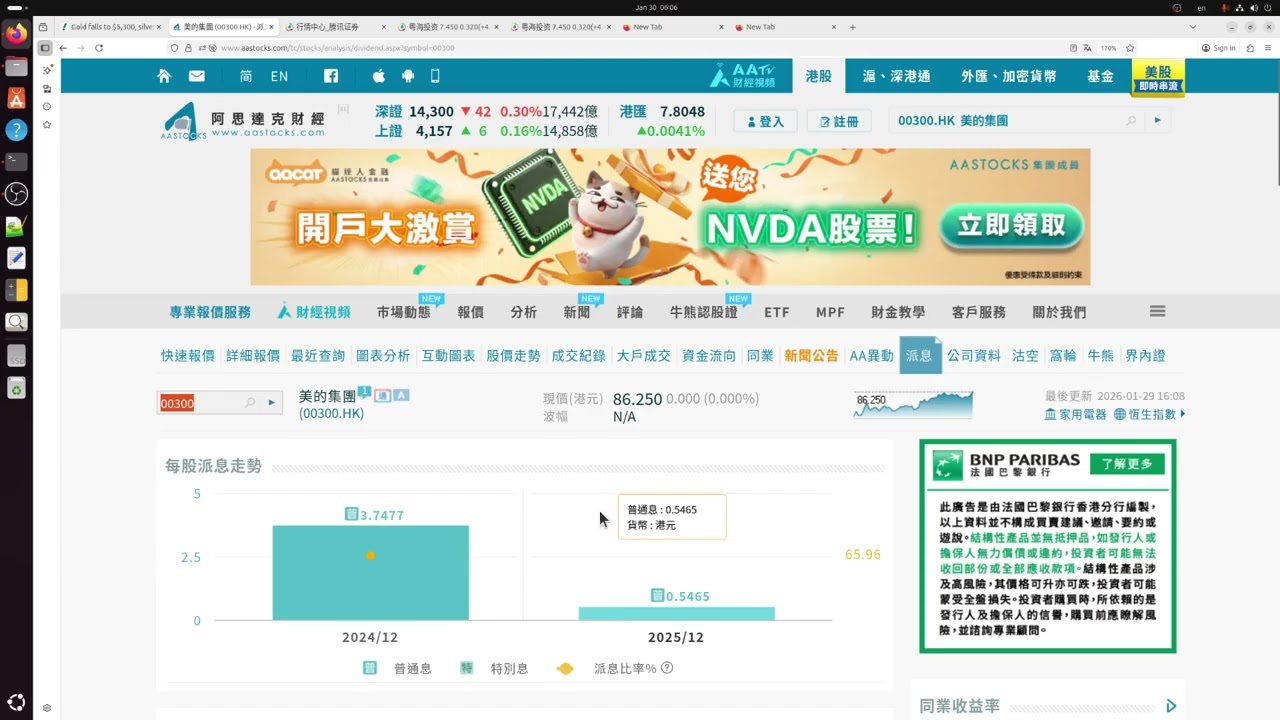This screenshot has height=720, width=1280.
Task: Open the Ubuntu Software icon in dock
Action: pos(16,98)
